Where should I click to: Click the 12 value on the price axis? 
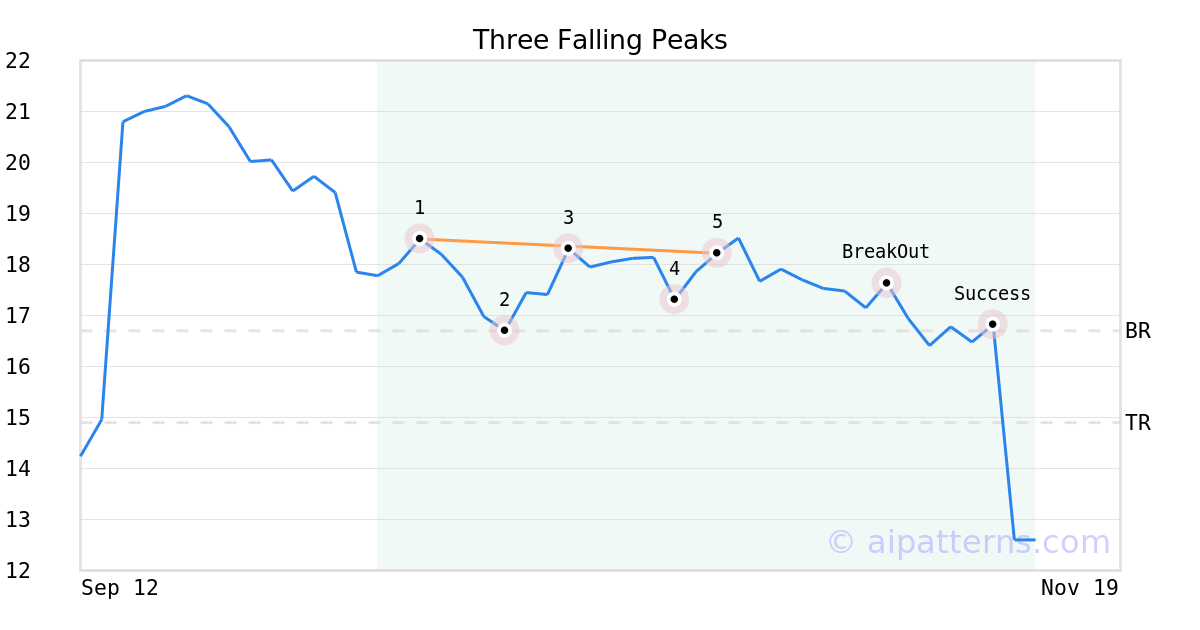coord(18,571)
